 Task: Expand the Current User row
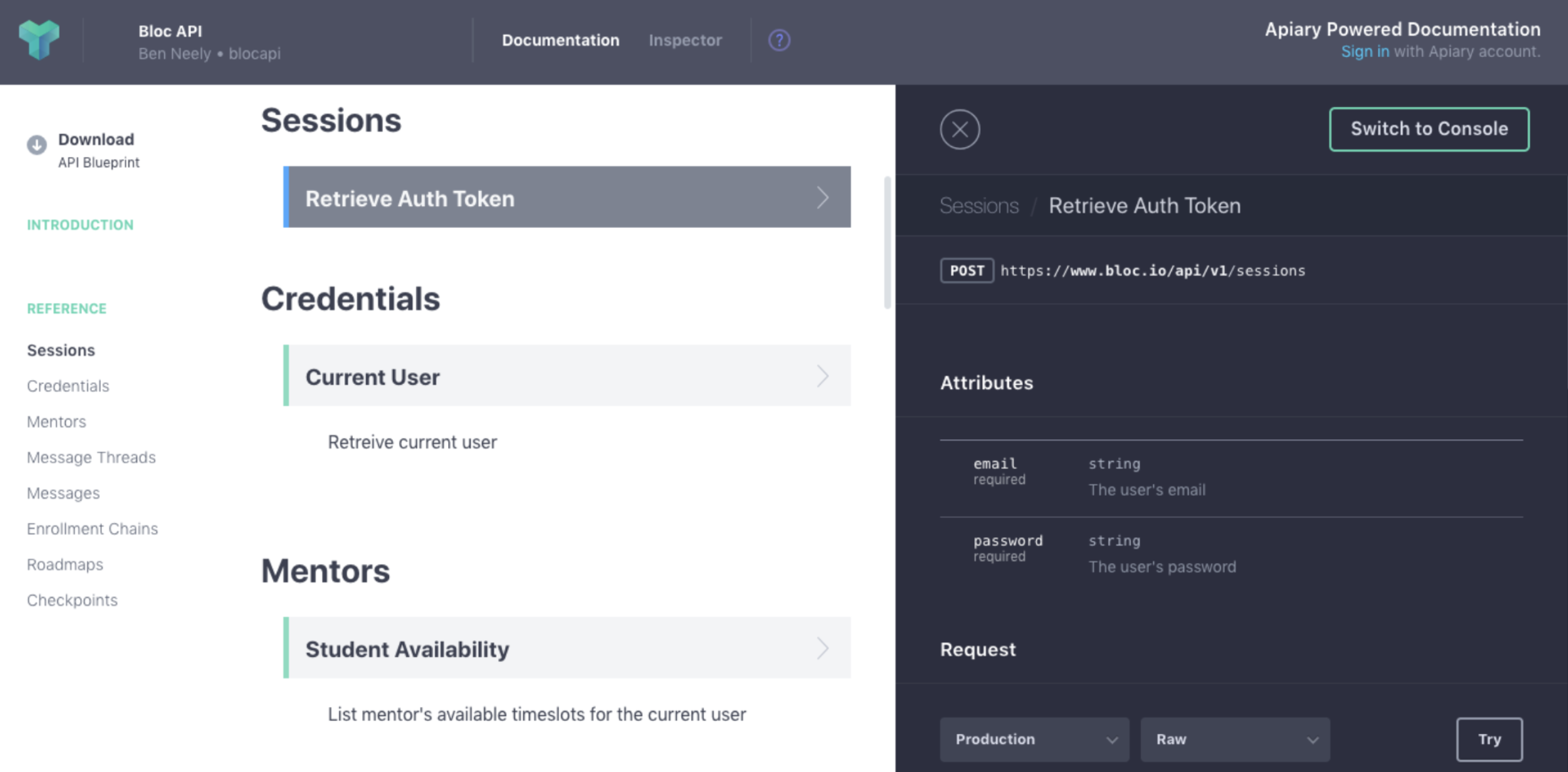567,375
